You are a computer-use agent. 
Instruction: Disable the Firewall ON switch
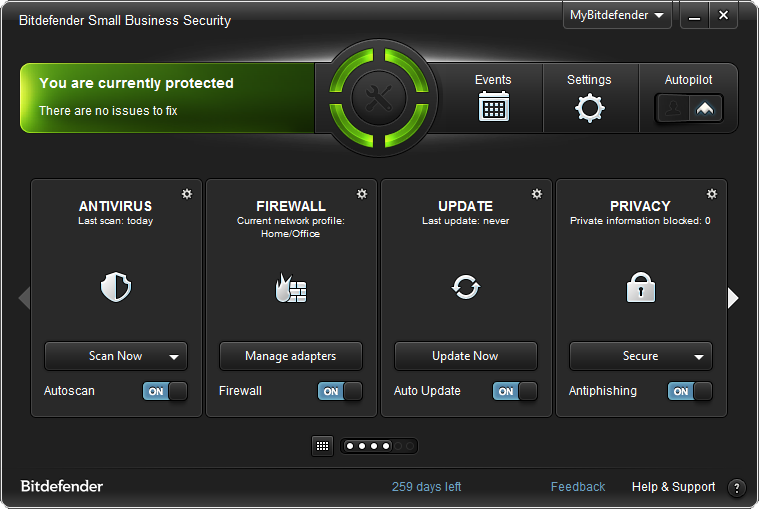click(x=340, y=391)
